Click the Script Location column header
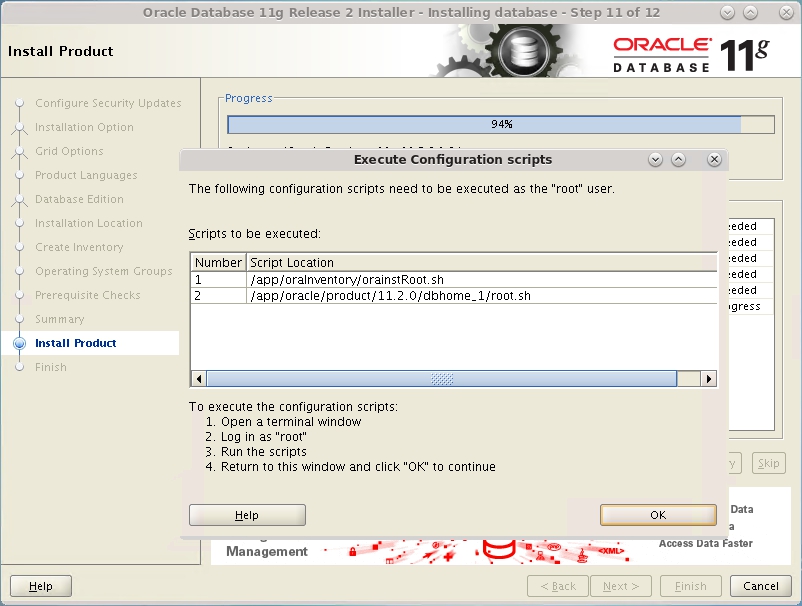Viewport: 802px width, 606px height. coord(482,262)
